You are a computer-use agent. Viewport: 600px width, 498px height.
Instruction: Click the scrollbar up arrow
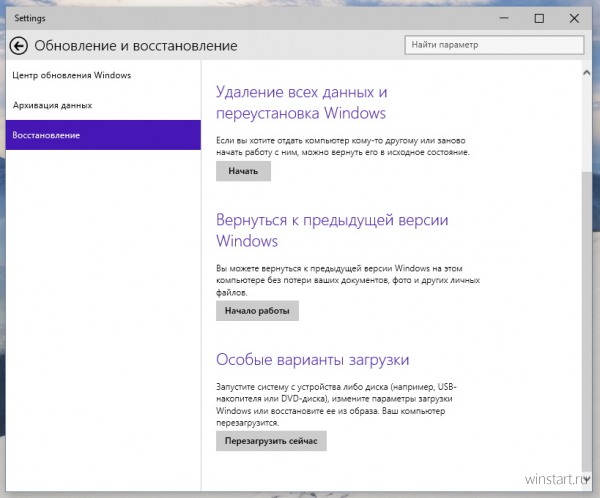(585, 67)
